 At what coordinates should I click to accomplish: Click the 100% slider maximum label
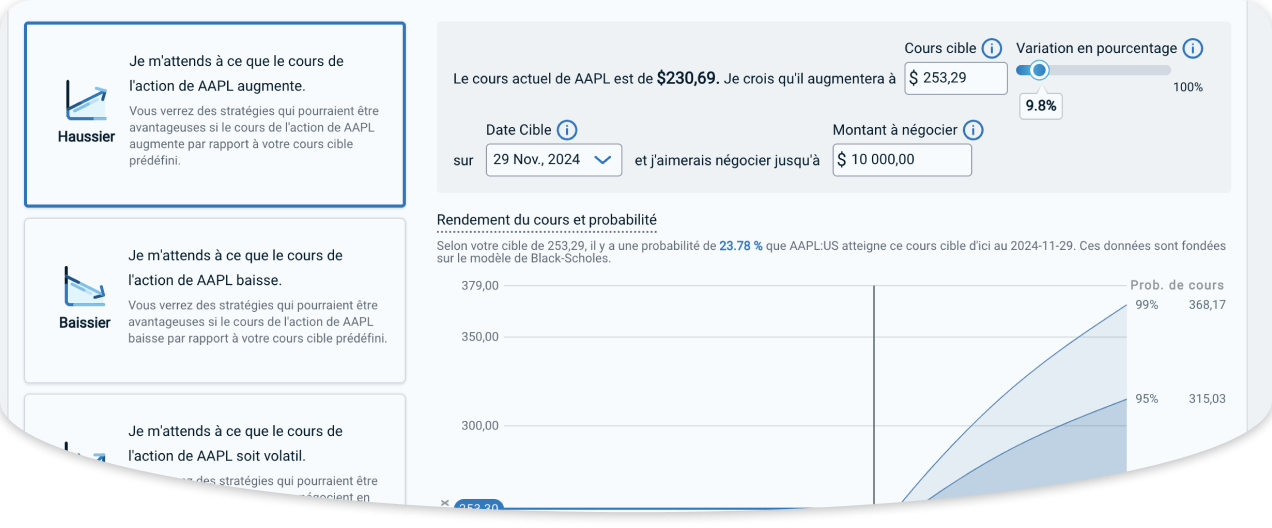pos(1188,87)
